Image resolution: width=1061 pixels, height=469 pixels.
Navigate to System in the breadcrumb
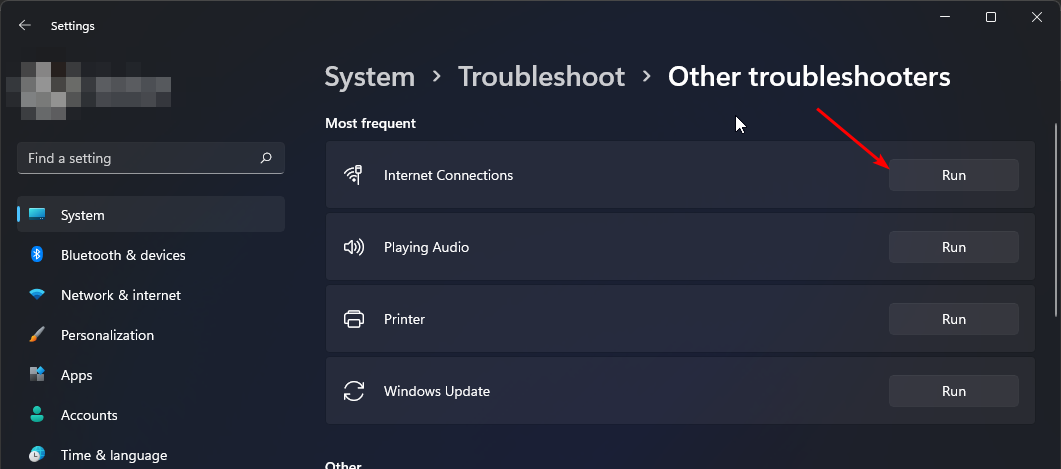[369, 77]
